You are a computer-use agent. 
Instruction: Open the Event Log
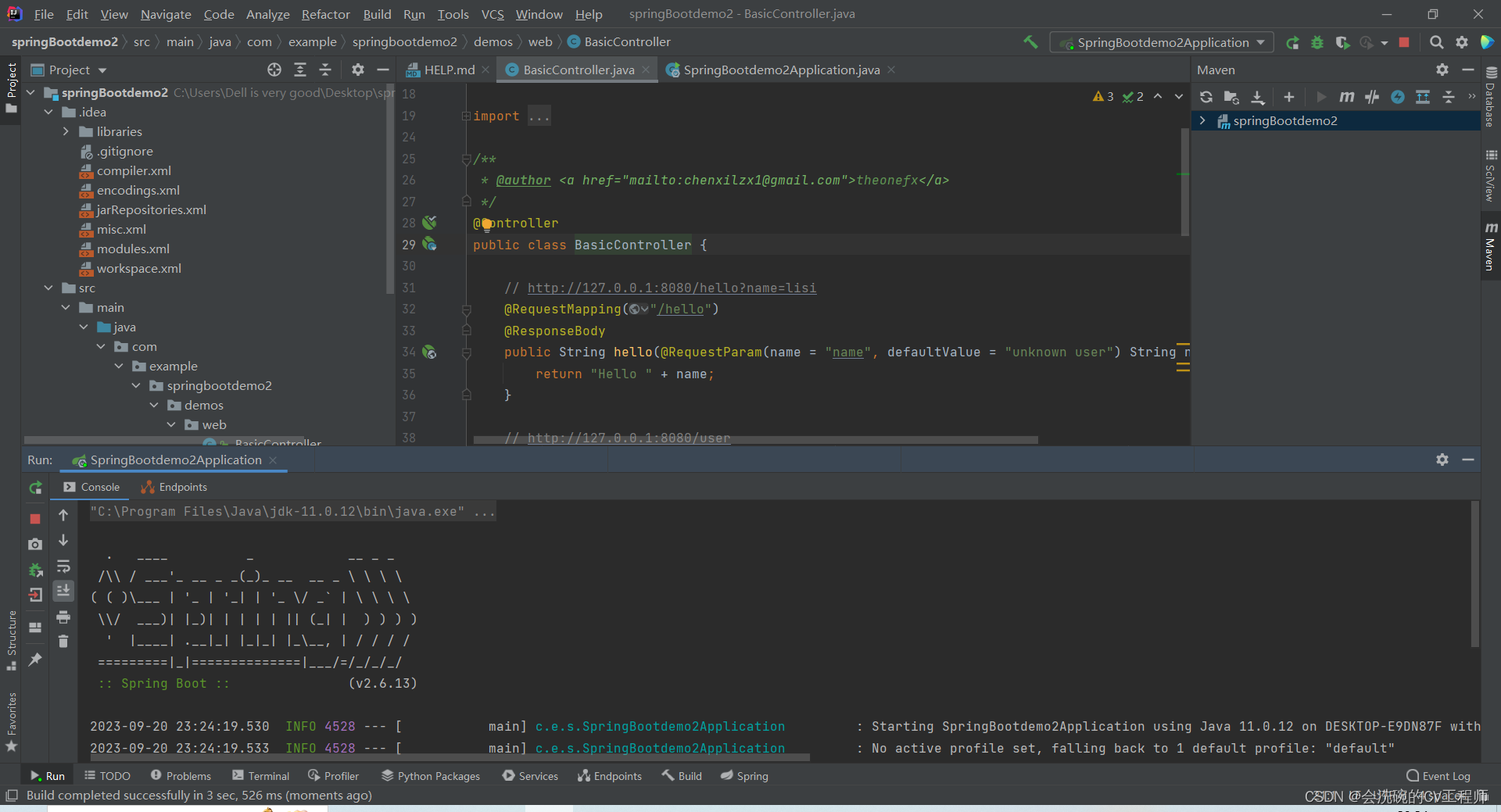1438,776
